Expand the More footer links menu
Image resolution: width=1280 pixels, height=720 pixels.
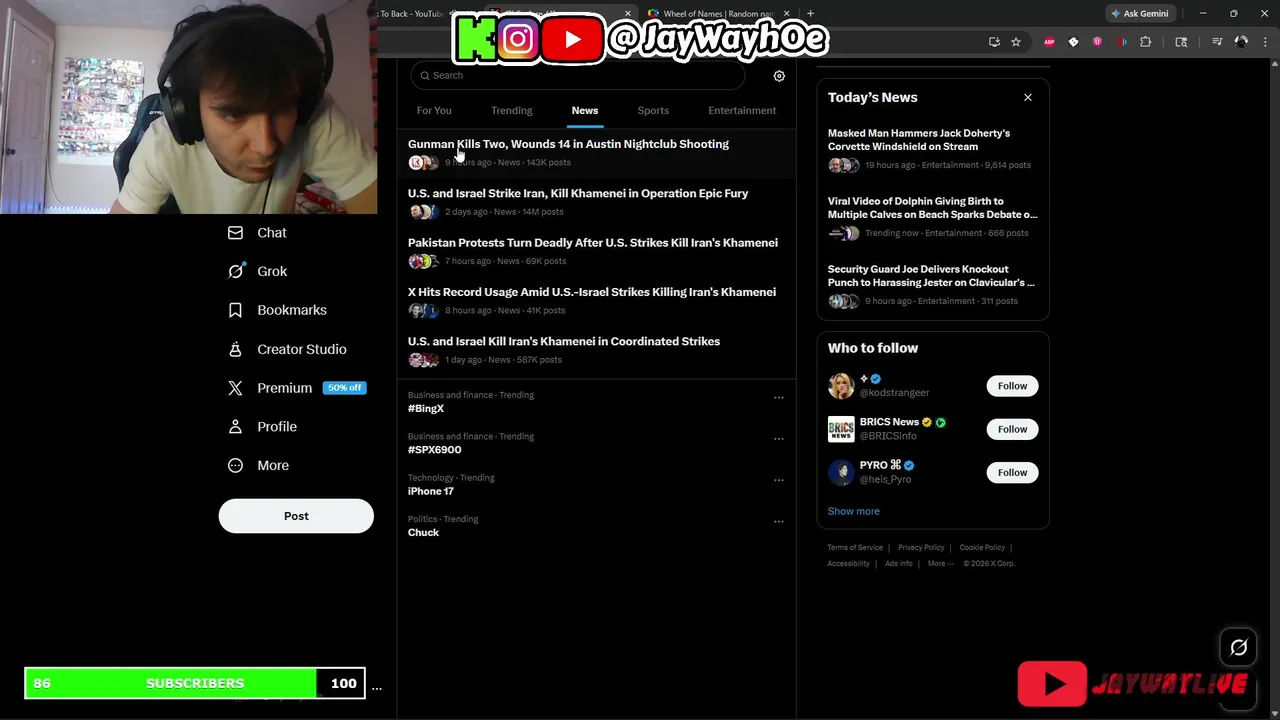940,563
